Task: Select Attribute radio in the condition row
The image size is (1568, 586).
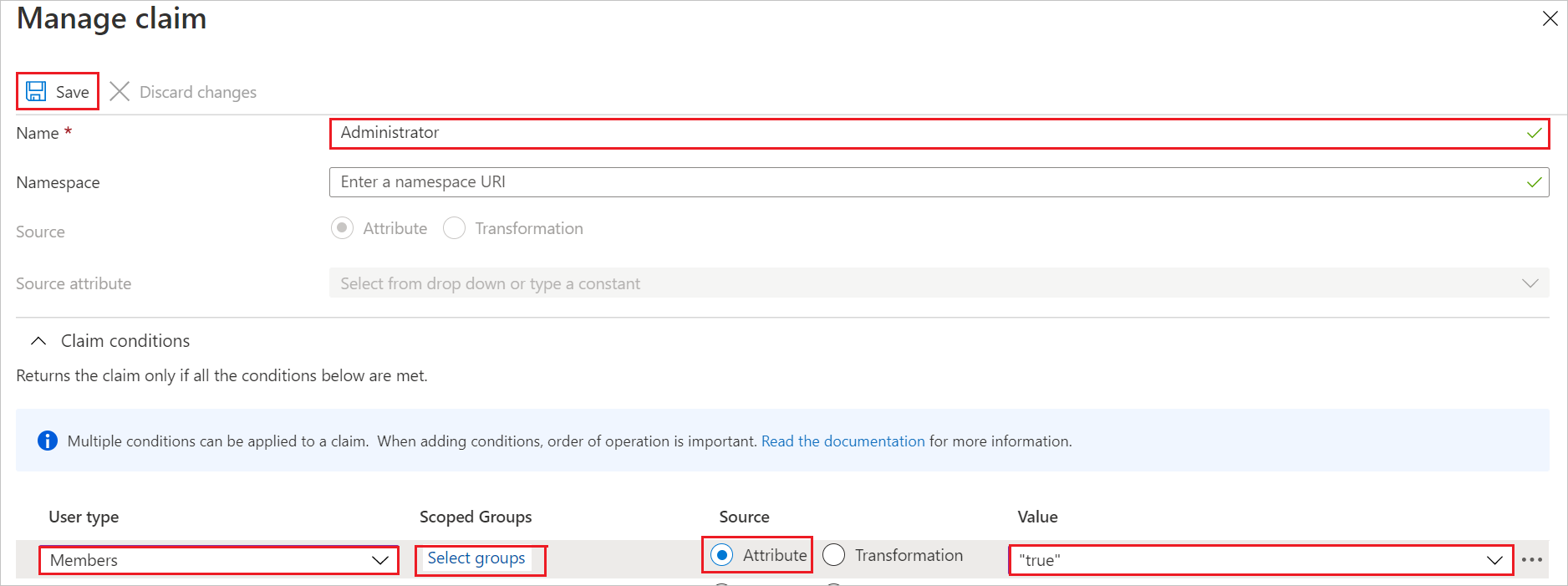Action: [722, 555]
